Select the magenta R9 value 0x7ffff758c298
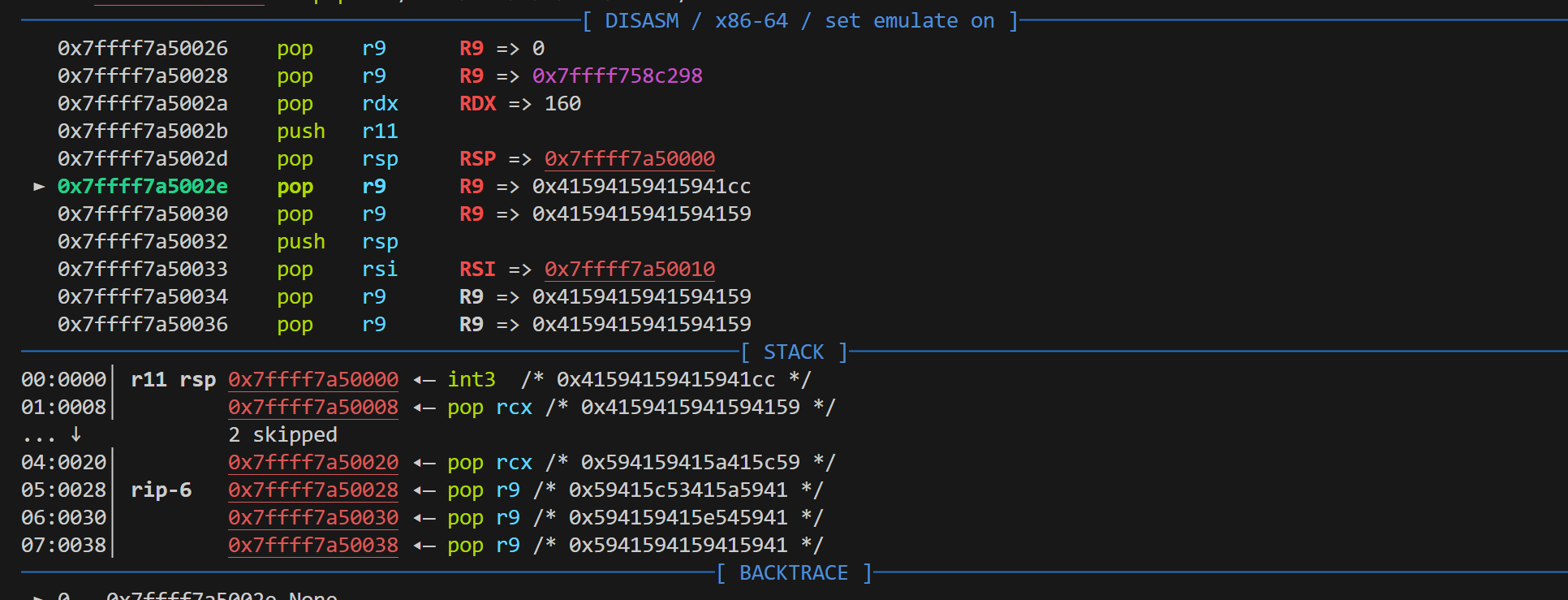This screenshot has width=1568, height=600. click(x=617, y=76)
